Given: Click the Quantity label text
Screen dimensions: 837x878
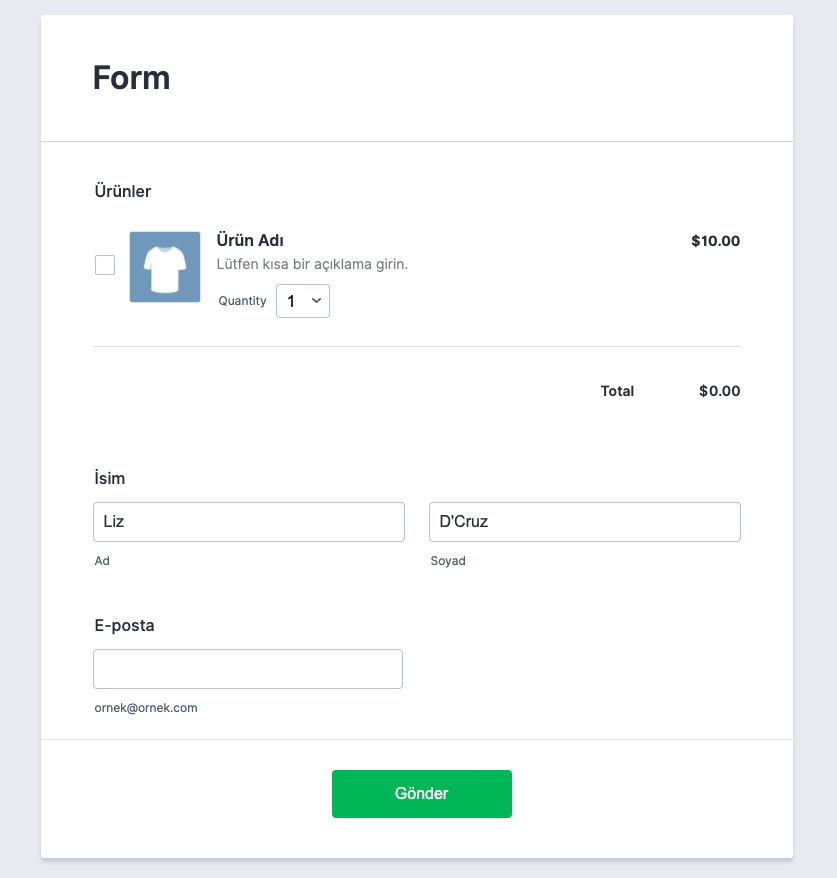Looking at the screenshot, I should pos(243,301).
